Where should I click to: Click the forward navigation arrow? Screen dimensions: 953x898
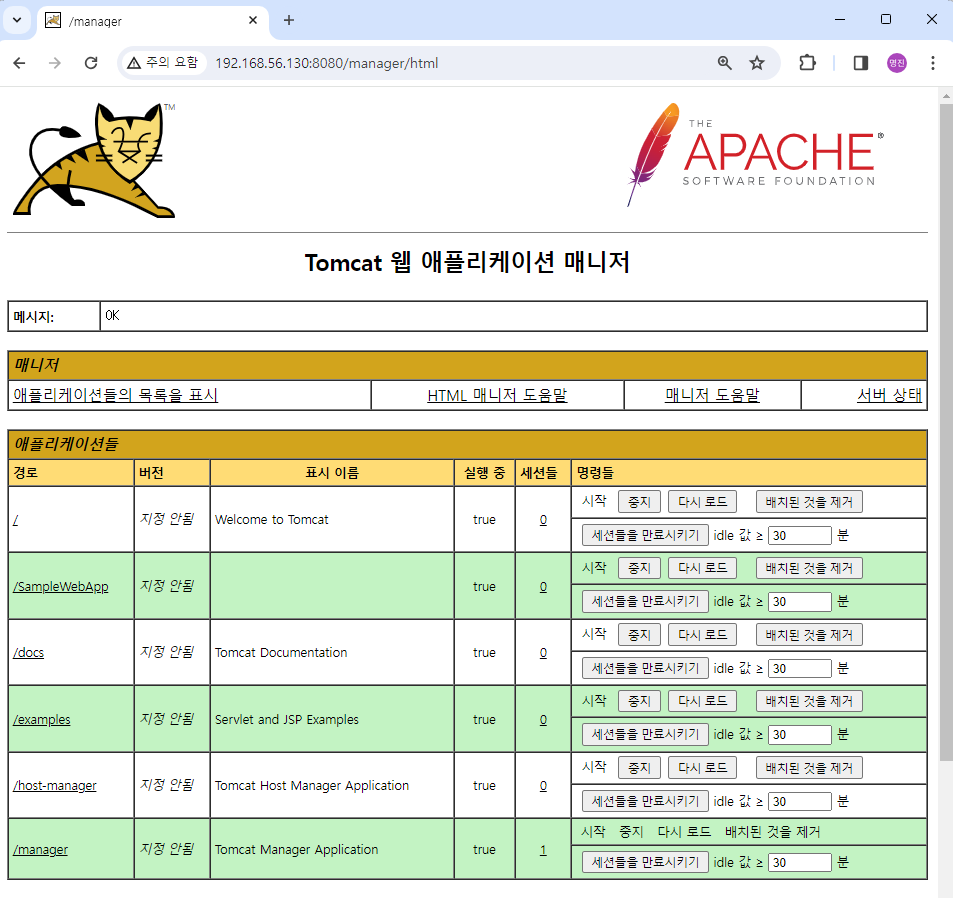55,63
